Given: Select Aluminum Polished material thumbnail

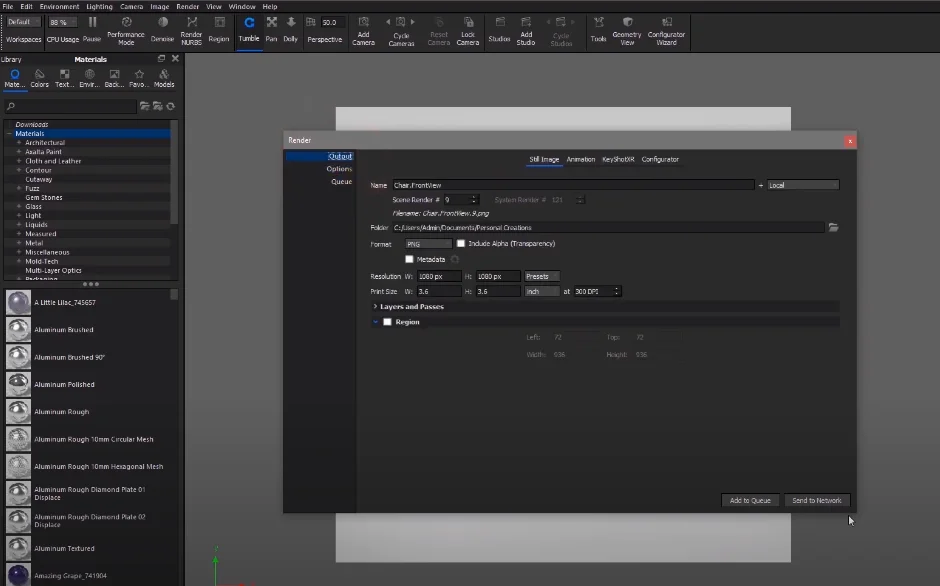Looking at the screenshot, I should tap(18, 384).
